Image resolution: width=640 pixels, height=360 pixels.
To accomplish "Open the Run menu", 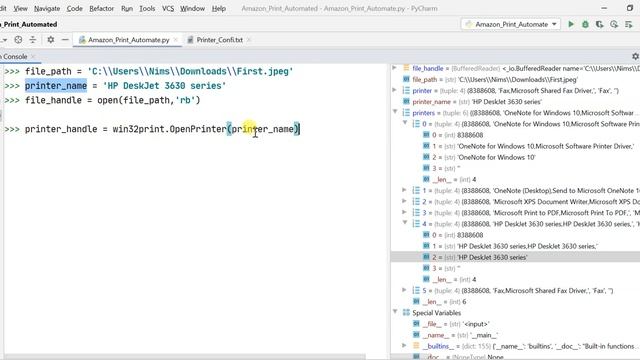I will coord(127,8).
